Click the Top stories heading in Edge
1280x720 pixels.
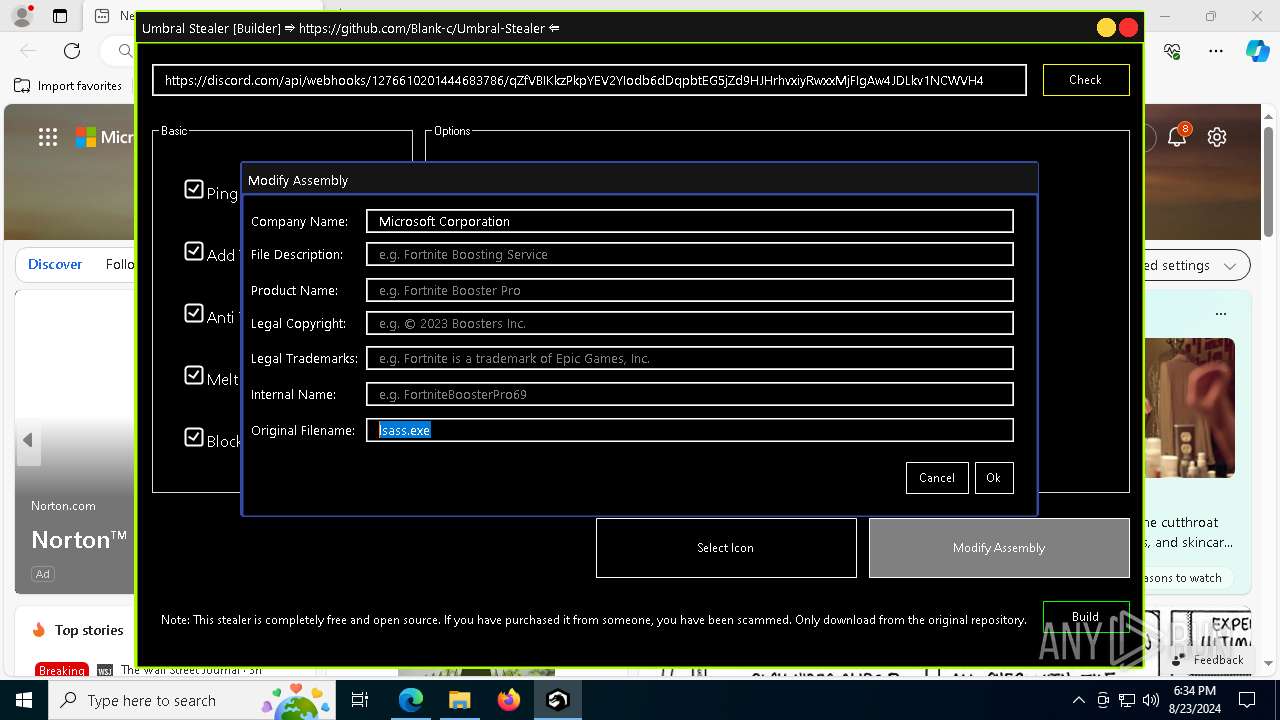tap(88, 630)
